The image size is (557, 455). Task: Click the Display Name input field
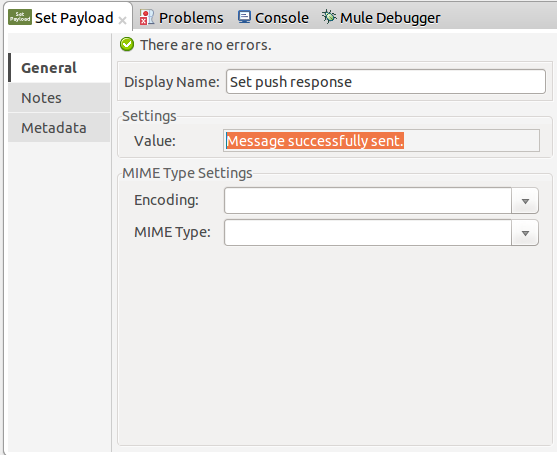click(x=386, y=82)
